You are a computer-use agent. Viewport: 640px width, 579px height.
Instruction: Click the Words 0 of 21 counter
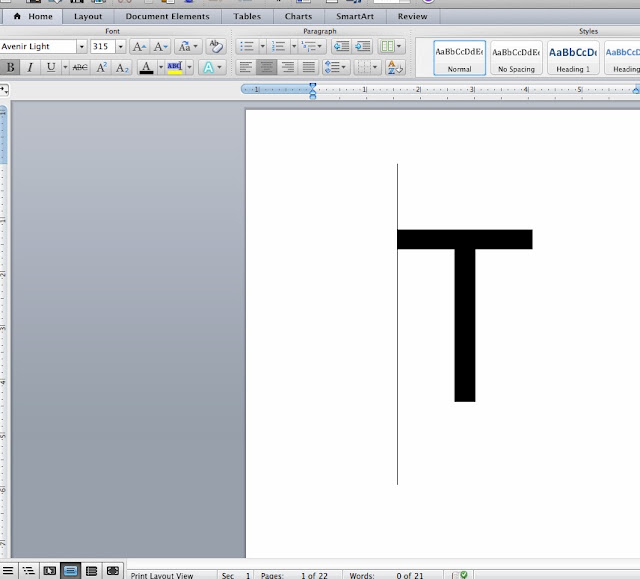click(387, 575)
